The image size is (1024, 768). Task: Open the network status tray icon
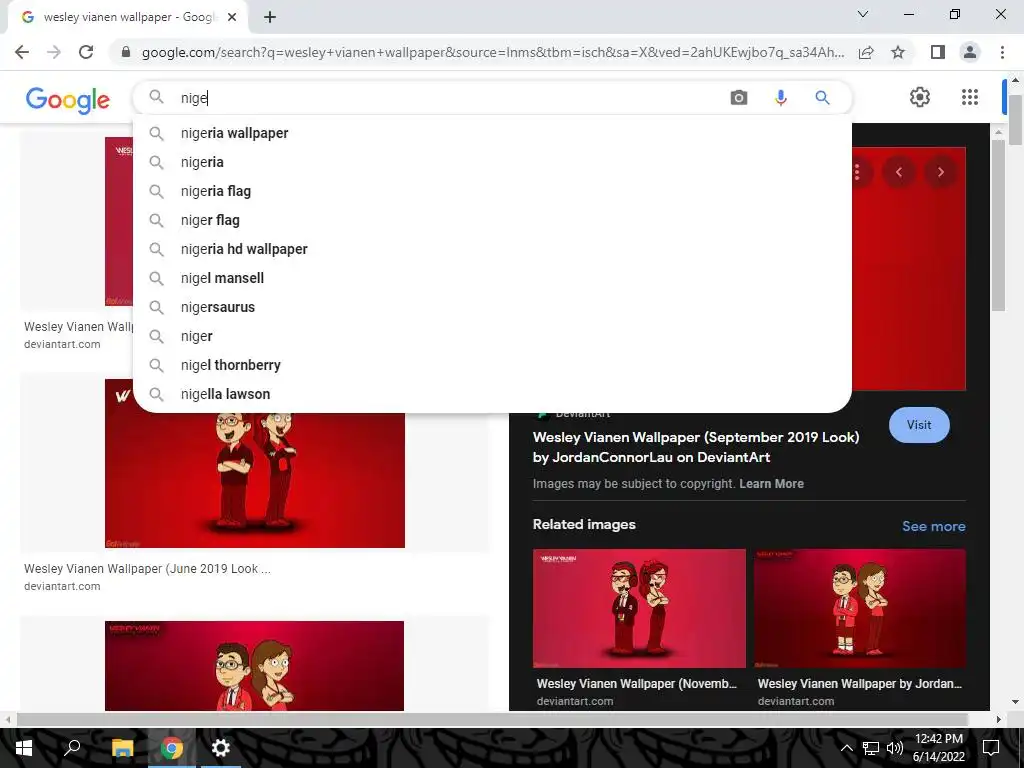pos(871,748)
